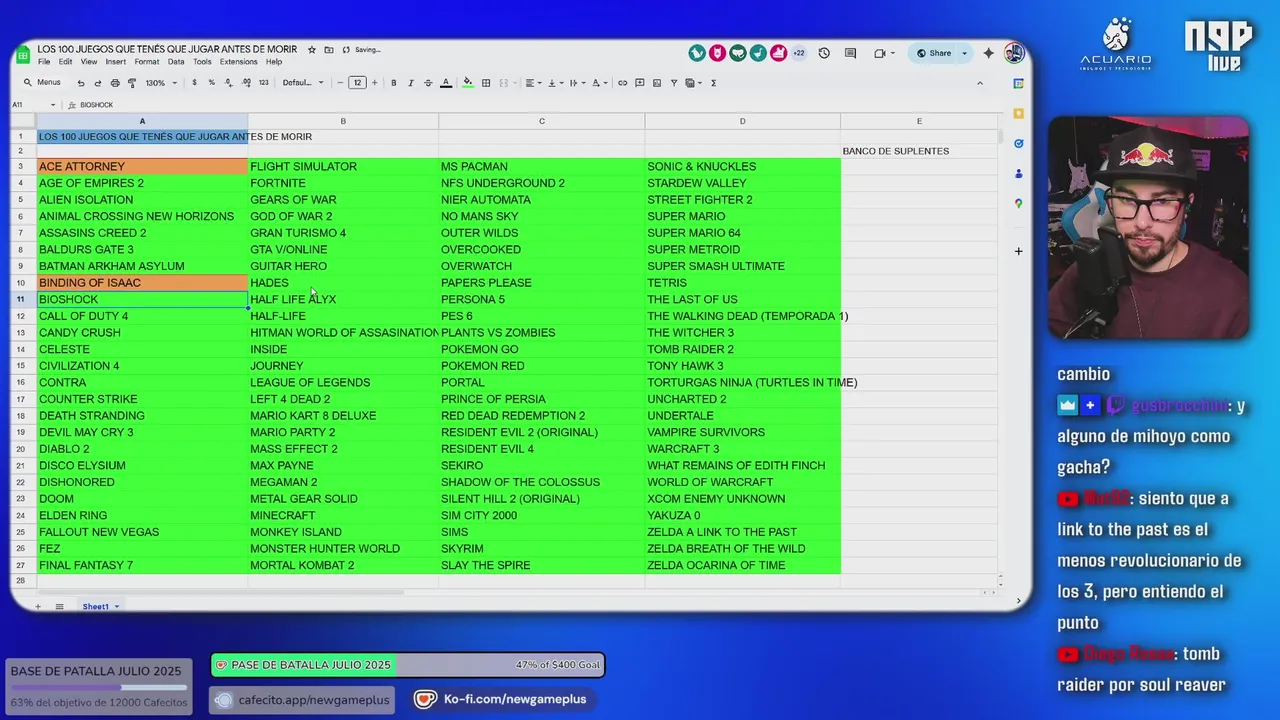
Task: Click the side panel plus add-ons icon
Action: pyautogui.click(x=1018, y=251)
